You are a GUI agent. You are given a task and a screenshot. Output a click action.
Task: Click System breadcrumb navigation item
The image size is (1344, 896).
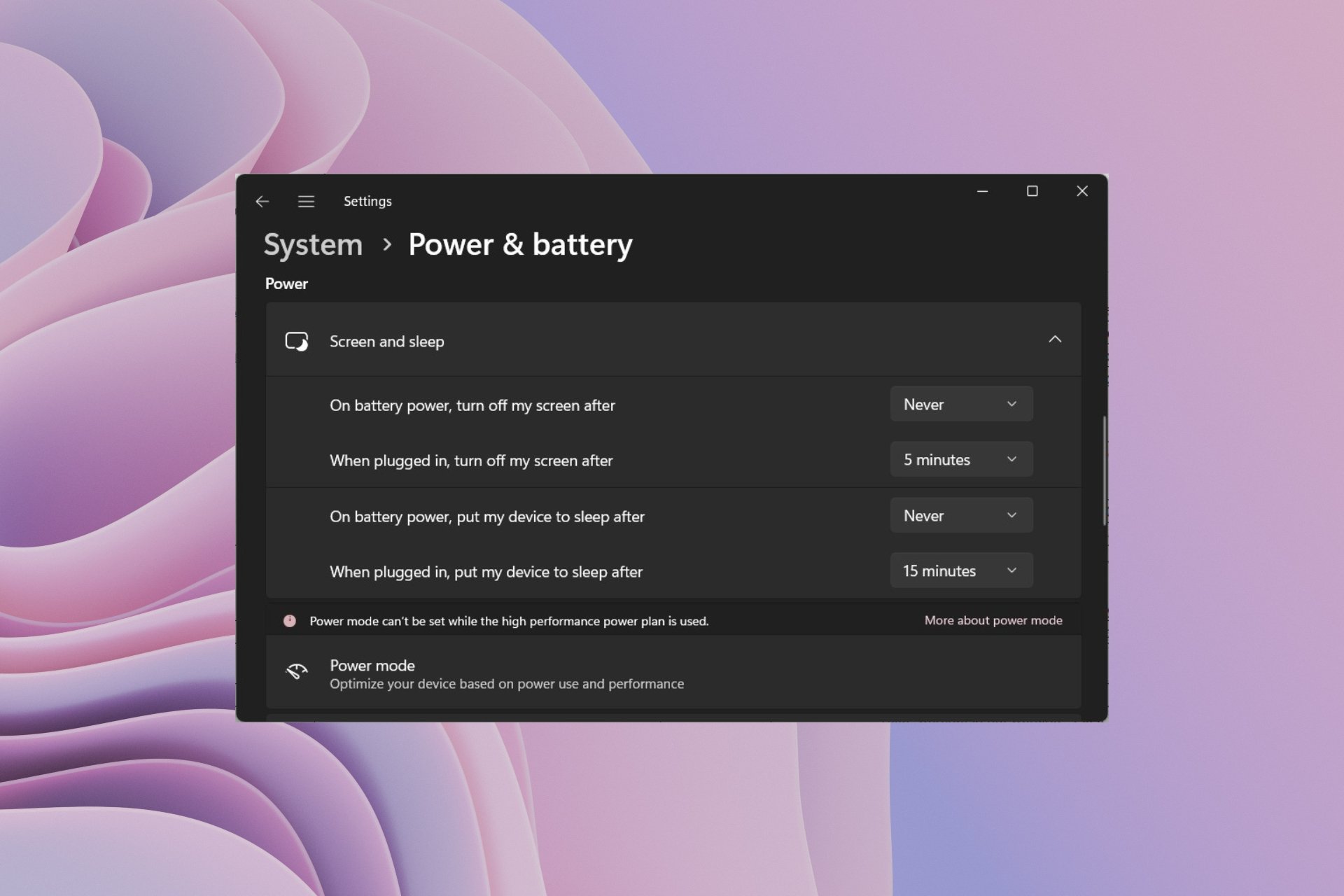click(314, 243)
